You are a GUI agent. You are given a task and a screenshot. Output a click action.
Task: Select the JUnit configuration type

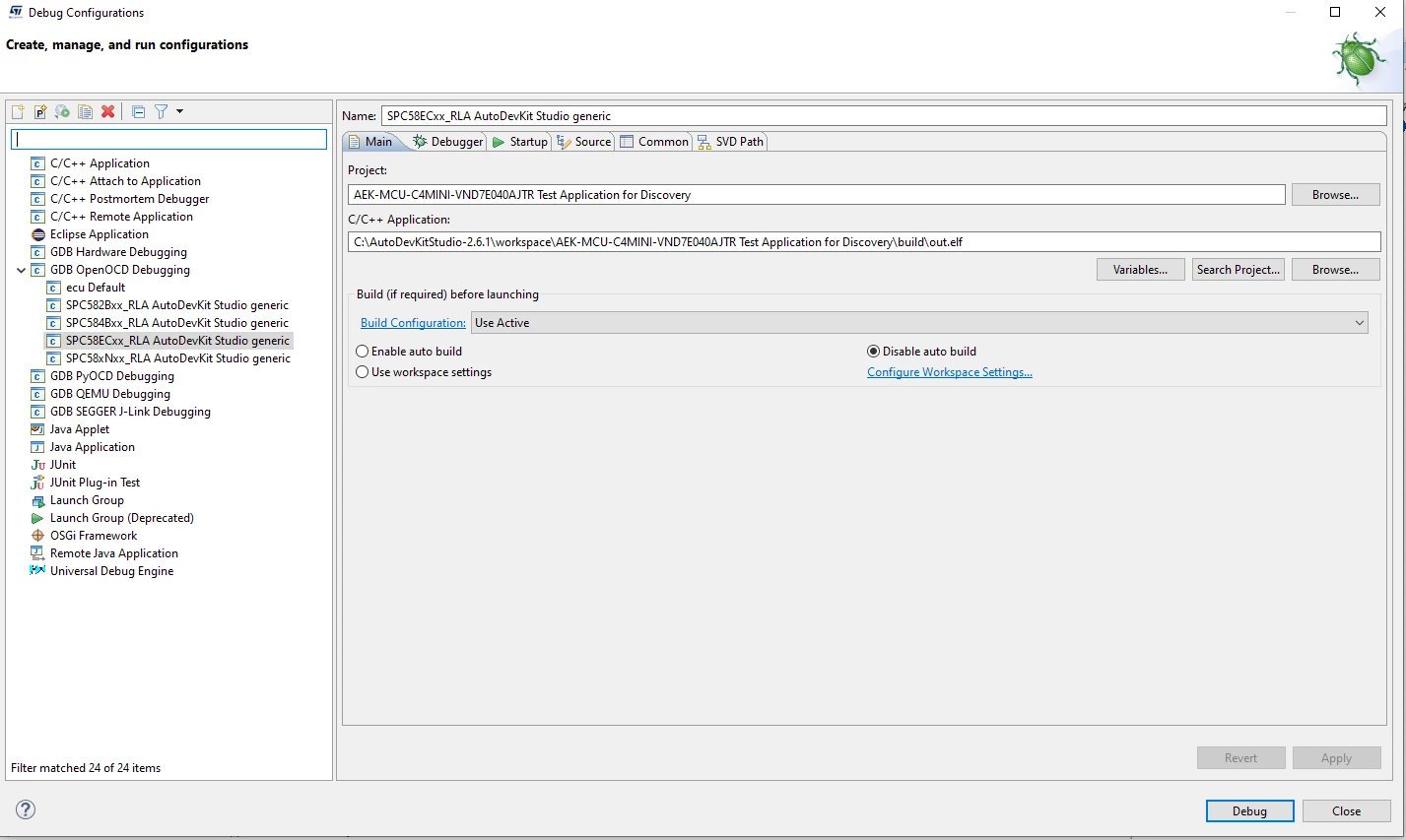point(62,465)
